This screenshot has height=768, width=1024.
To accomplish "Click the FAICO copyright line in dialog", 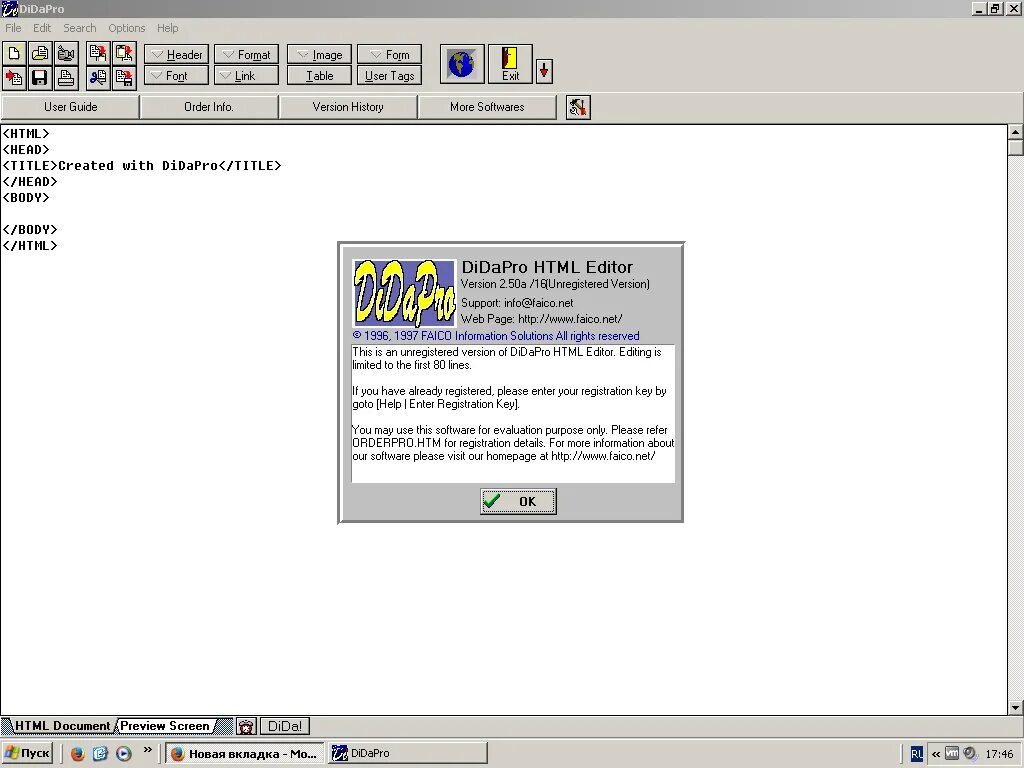I will 496,336.
